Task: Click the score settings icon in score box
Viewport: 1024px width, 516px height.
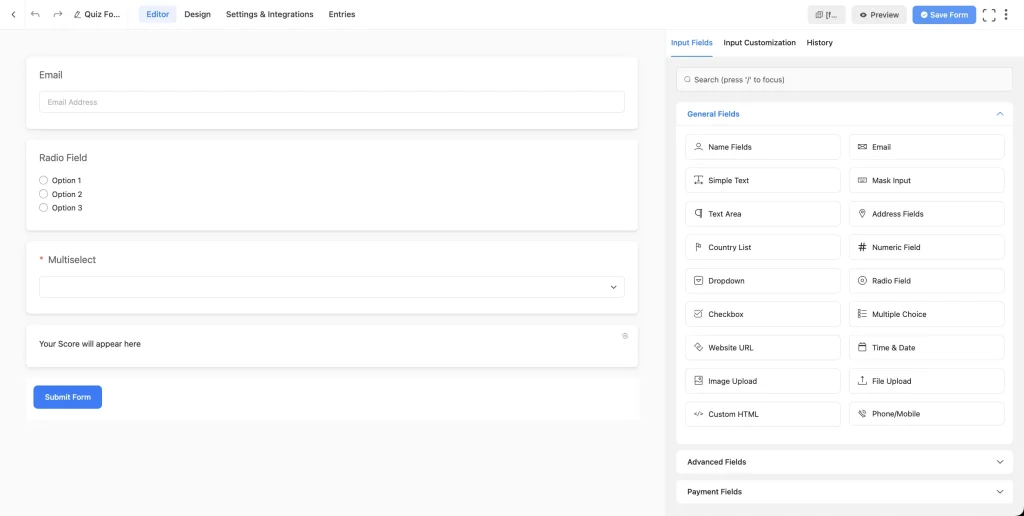Action: [625, 336]
